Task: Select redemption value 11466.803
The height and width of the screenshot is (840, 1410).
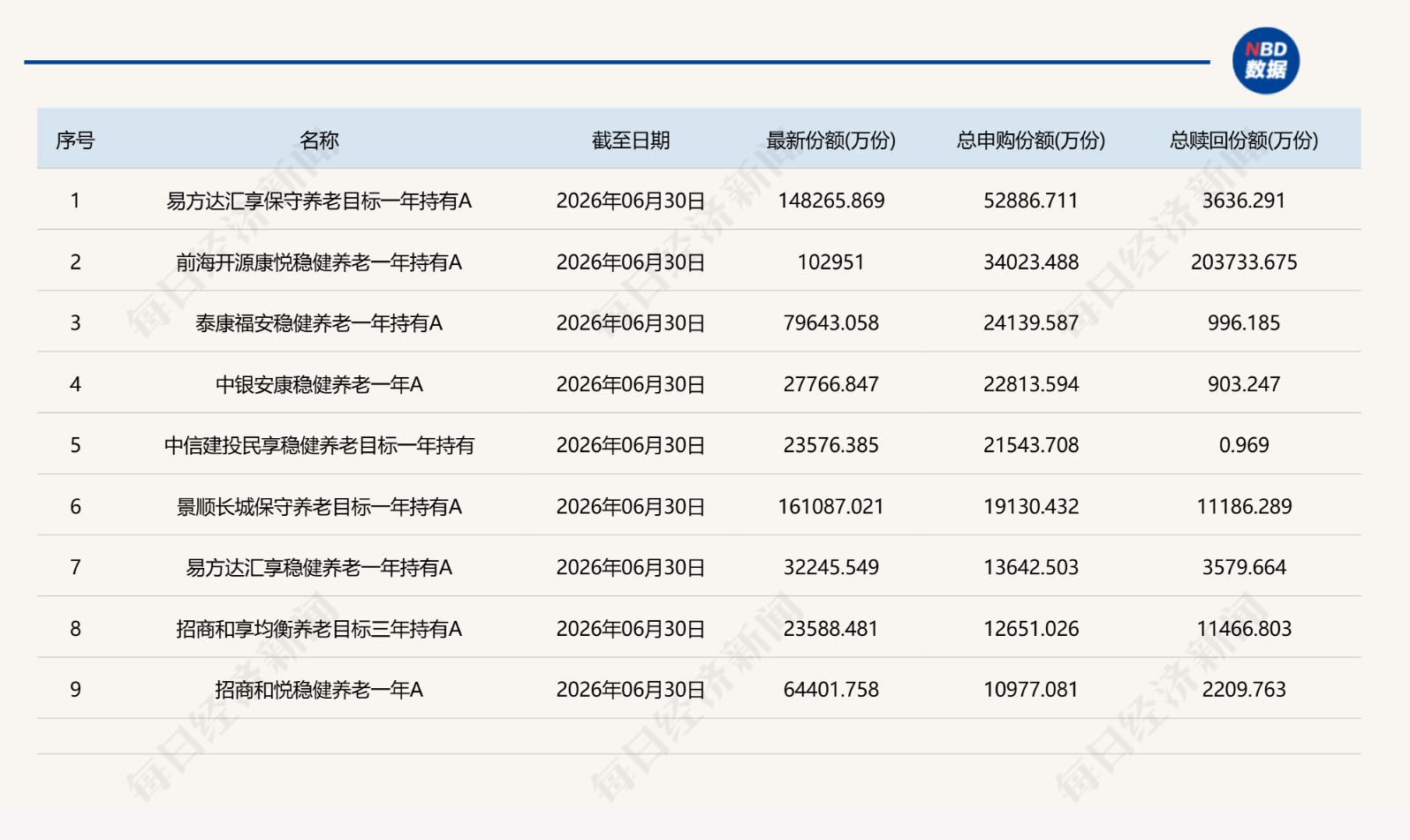Action: [x=1244, y=629]
